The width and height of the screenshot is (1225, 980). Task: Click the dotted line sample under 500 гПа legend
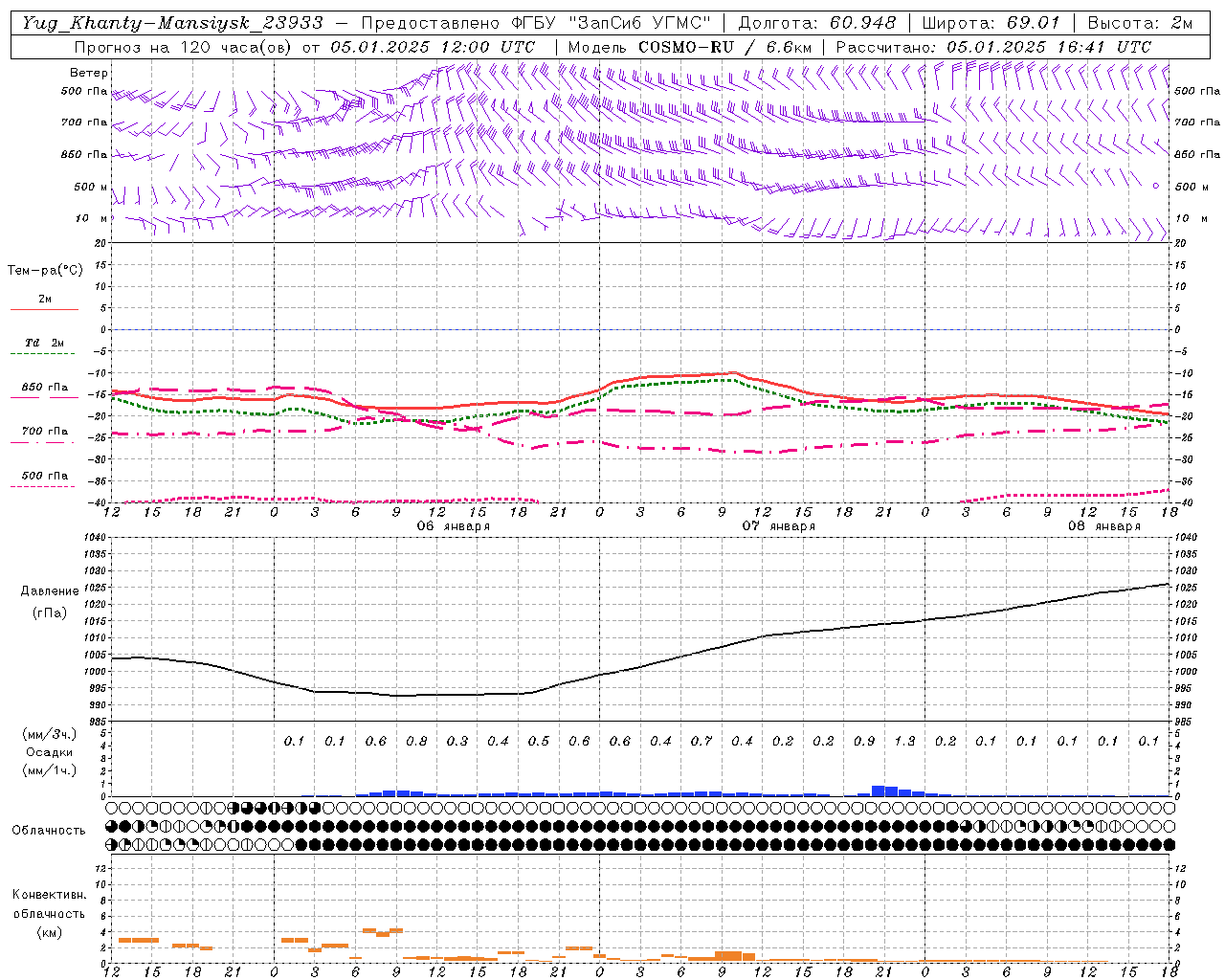coord(44,486)
